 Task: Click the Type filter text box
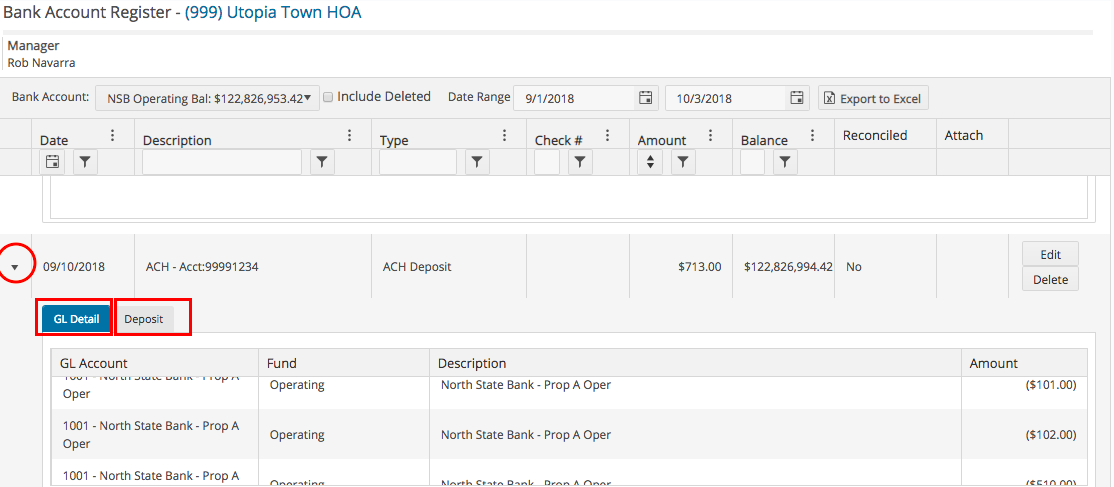[418, 163]
